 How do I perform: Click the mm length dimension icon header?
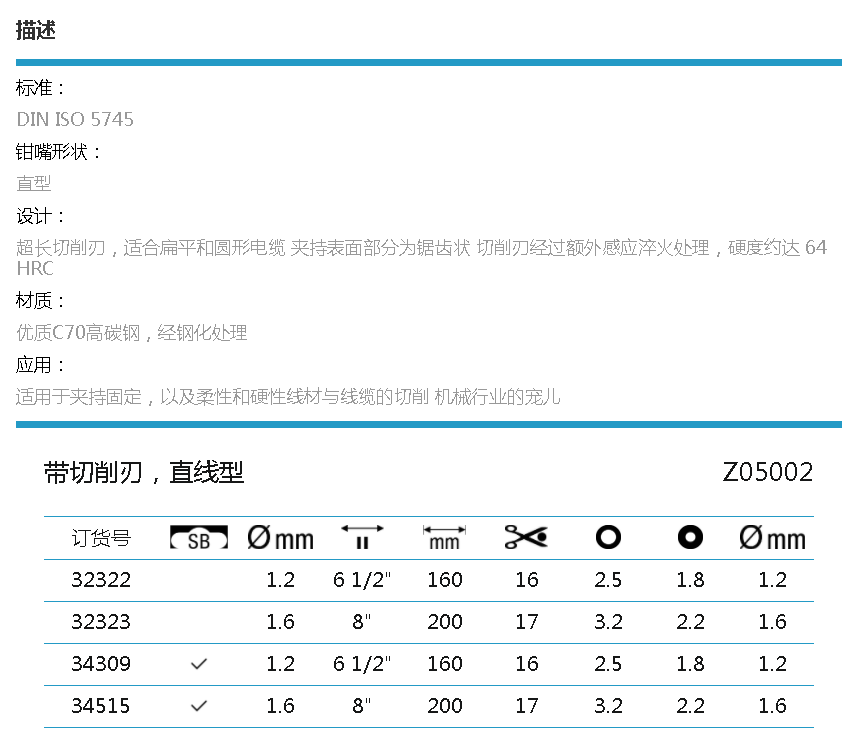tap(444, 538)
